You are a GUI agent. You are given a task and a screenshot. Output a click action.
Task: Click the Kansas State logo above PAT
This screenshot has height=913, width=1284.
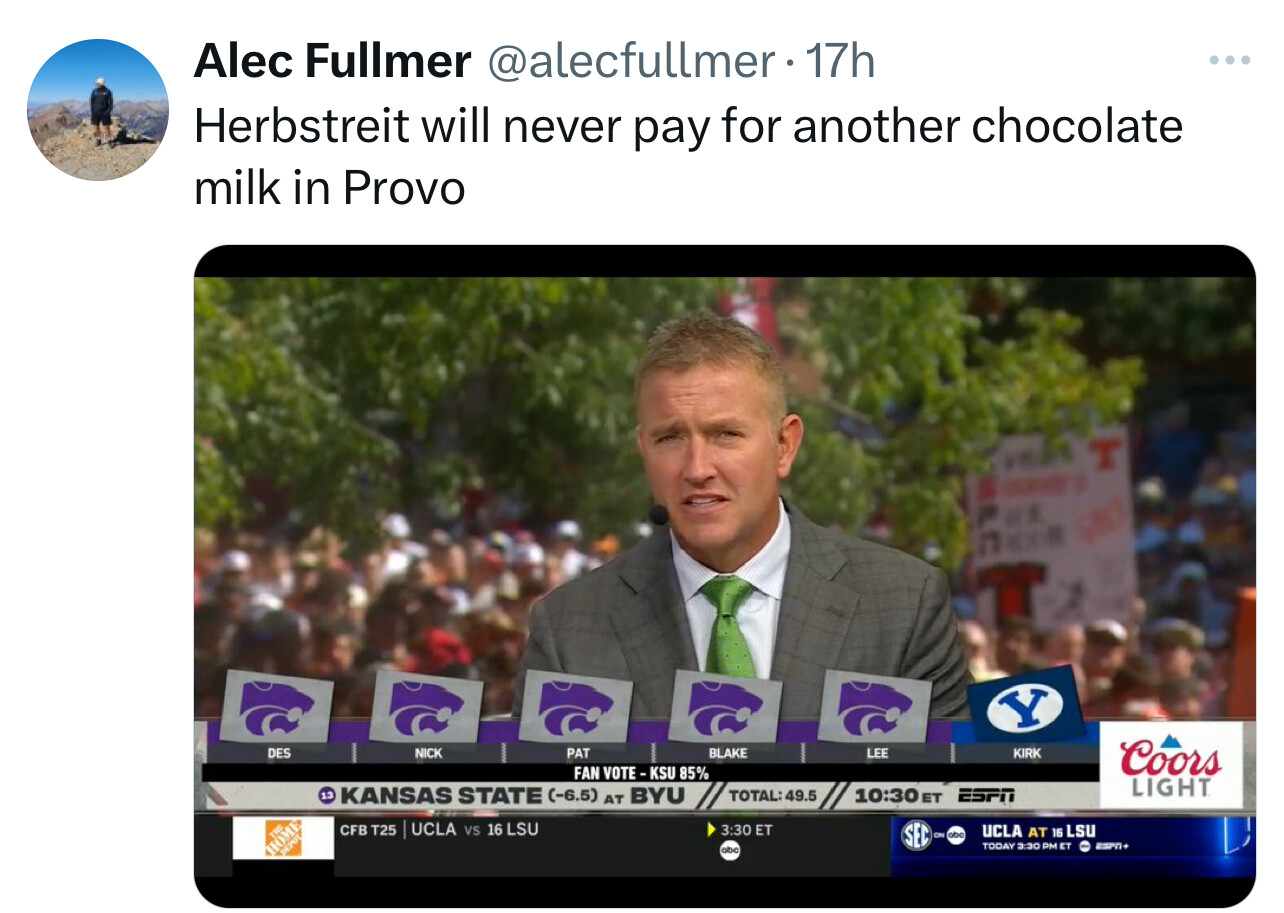coord(576,706)
